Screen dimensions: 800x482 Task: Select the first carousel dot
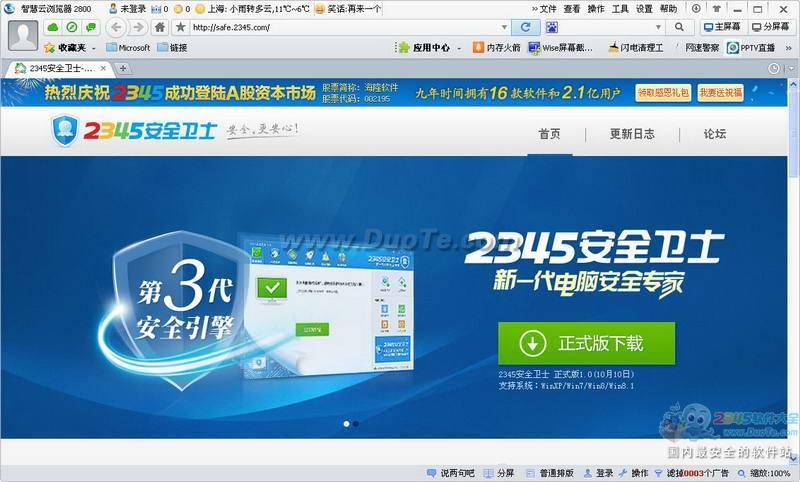[x=346, y=423]
